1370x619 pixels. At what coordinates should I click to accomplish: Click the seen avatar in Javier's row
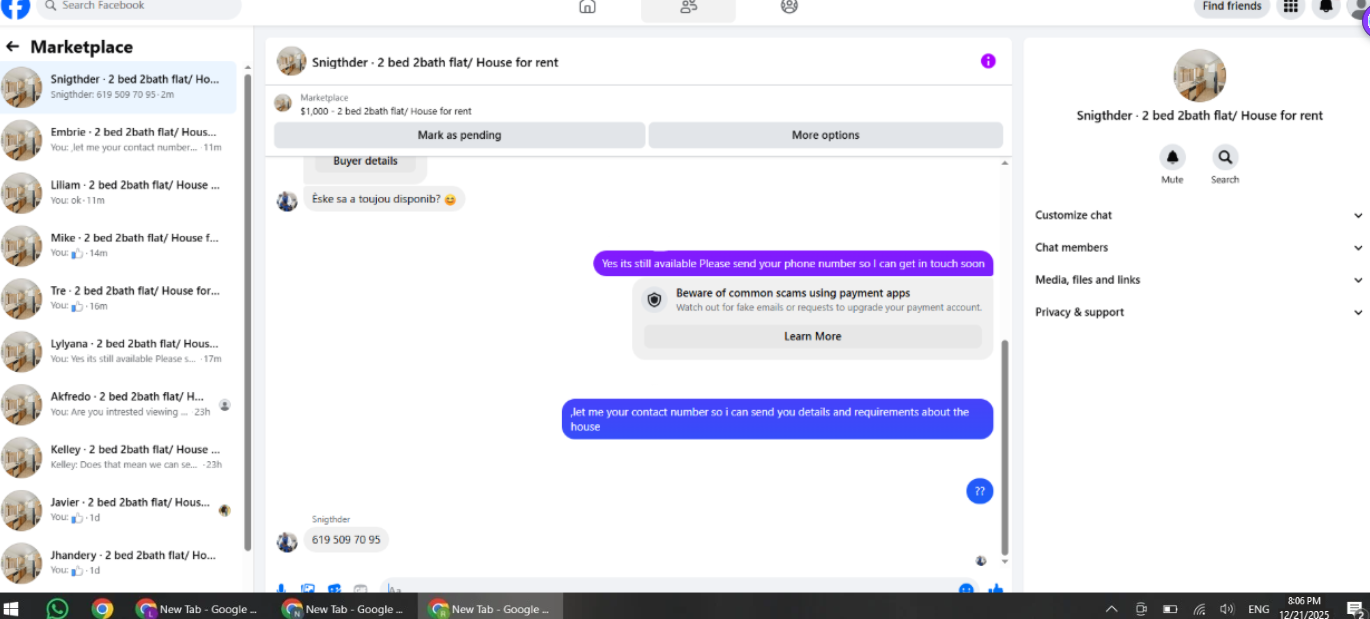coord(224,510)
